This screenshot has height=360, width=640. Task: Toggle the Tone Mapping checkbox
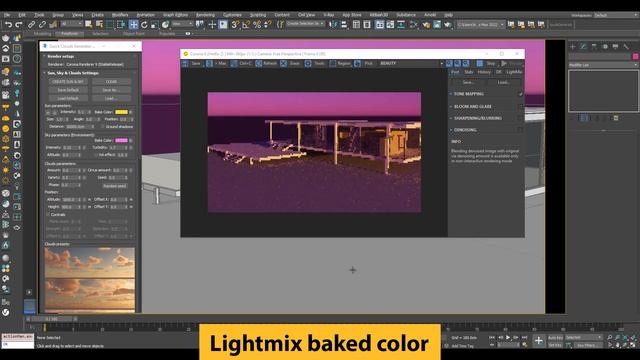(x=520, y=94)
